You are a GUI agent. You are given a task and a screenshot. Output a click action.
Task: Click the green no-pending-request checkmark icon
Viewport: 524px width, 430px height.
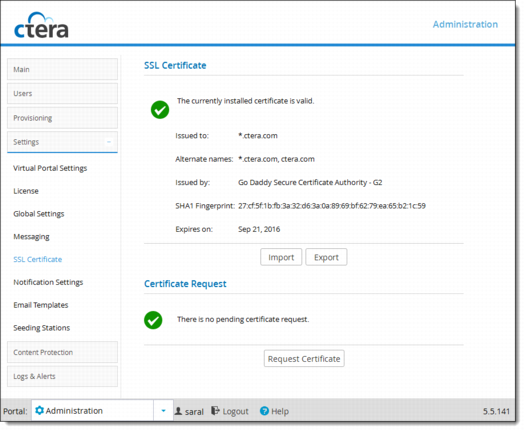153,320
